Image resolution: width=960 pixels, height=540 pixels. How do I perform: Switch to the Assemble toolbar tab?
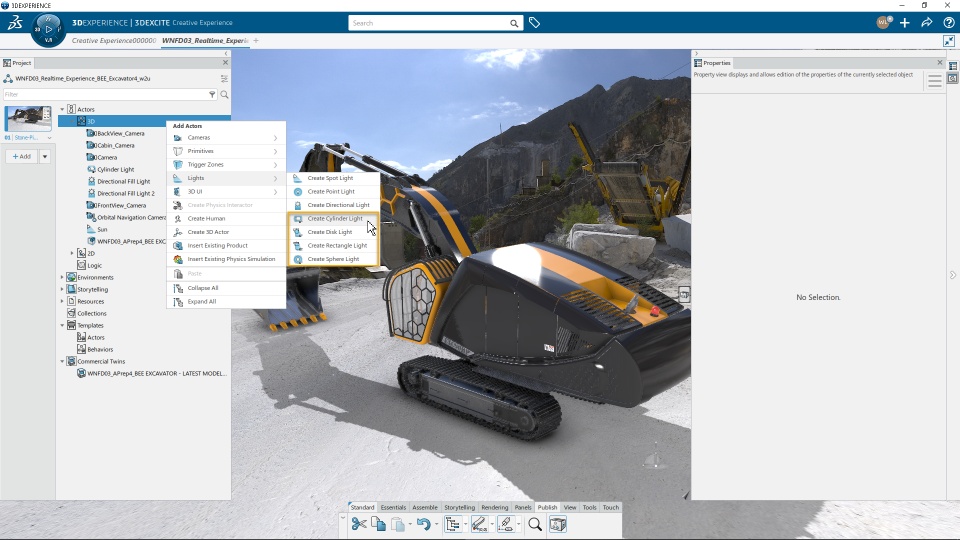[425, 508]
